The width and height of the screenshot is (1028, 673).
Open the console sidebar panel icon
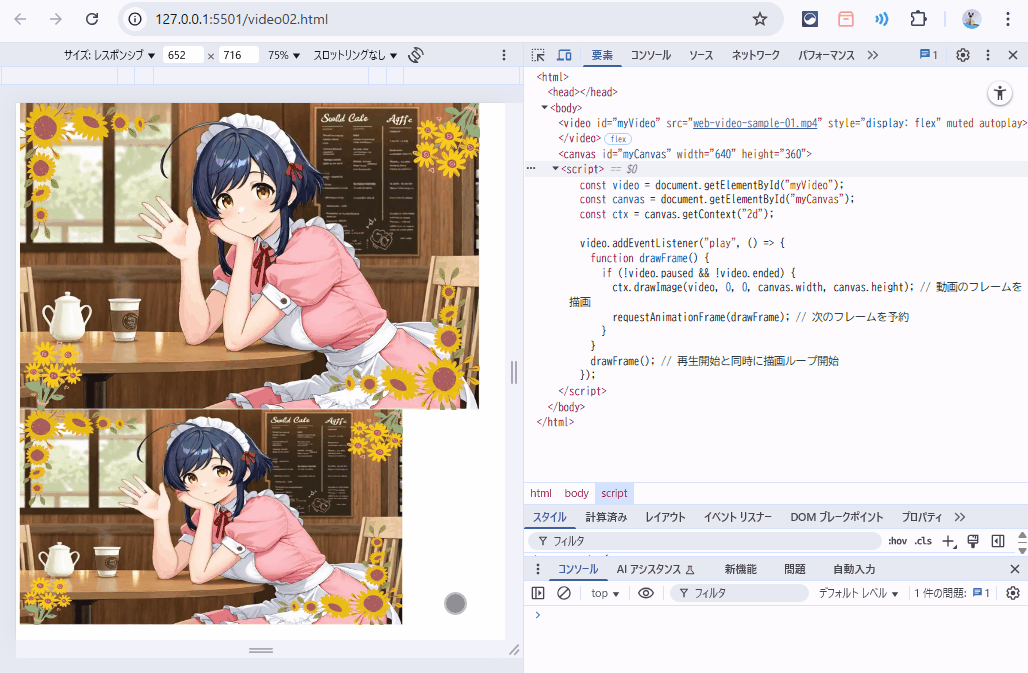point(538,593)
